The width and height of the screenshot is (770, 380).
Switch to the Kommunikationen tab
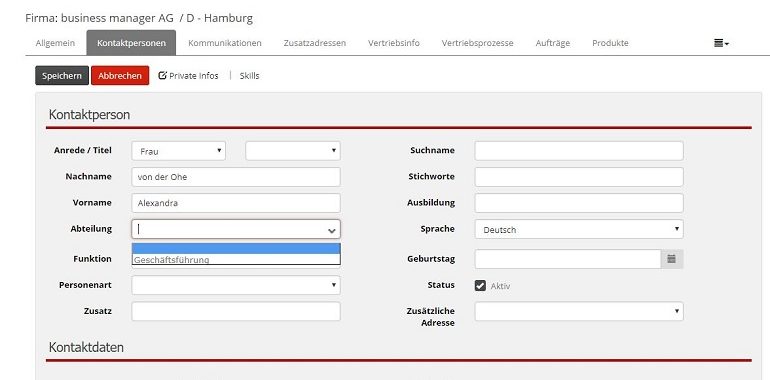click(225, 43)
